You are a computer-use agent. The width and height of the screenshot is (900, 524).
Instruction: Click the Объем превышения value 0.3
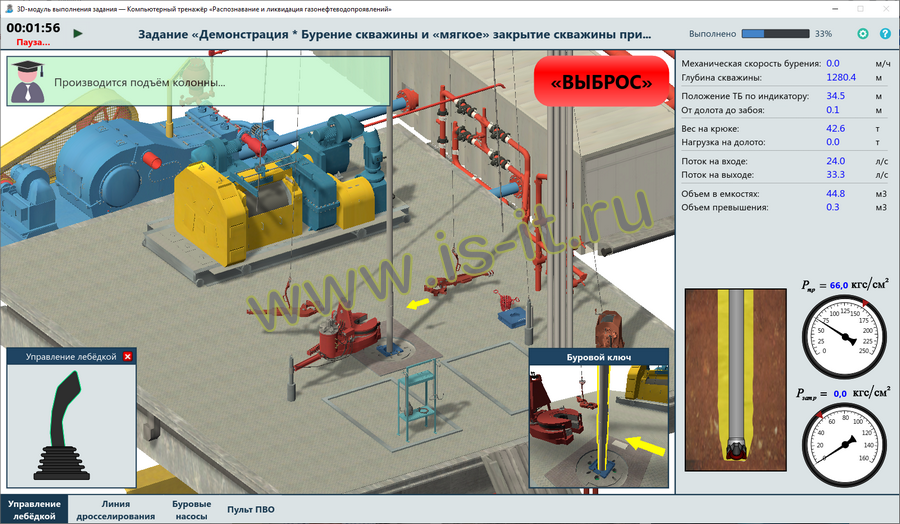click(x=832, y=207)
